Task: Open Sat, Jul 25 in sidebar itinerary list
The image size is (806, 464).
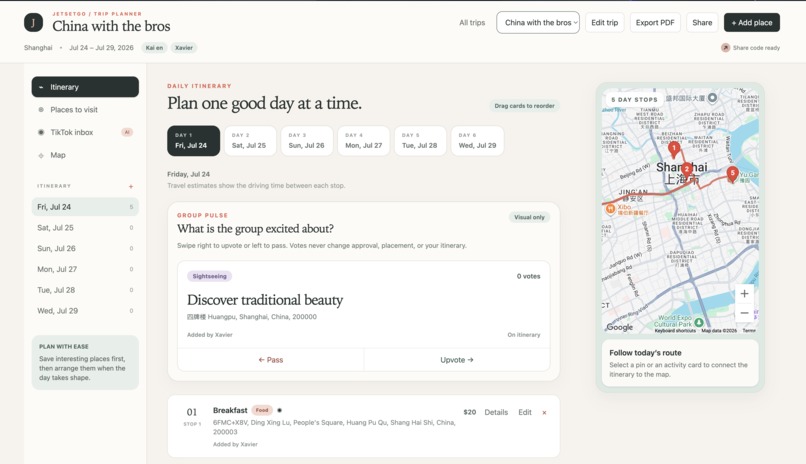Action: pos(85,228)
